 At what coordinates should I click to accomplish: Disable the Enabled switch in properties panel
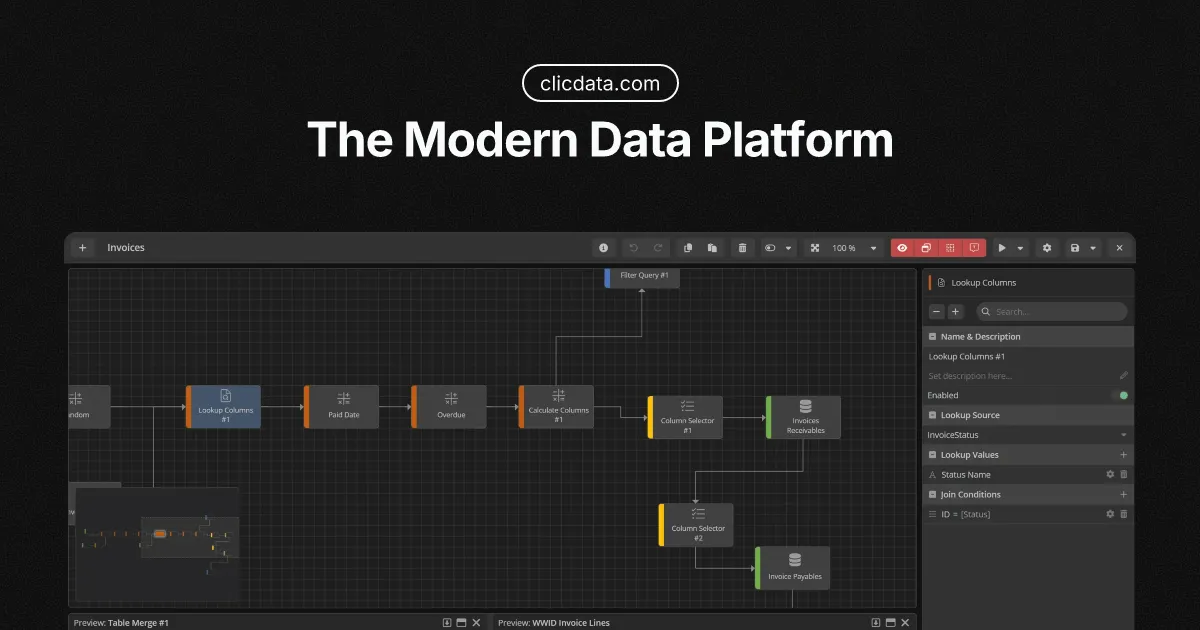1121,395
